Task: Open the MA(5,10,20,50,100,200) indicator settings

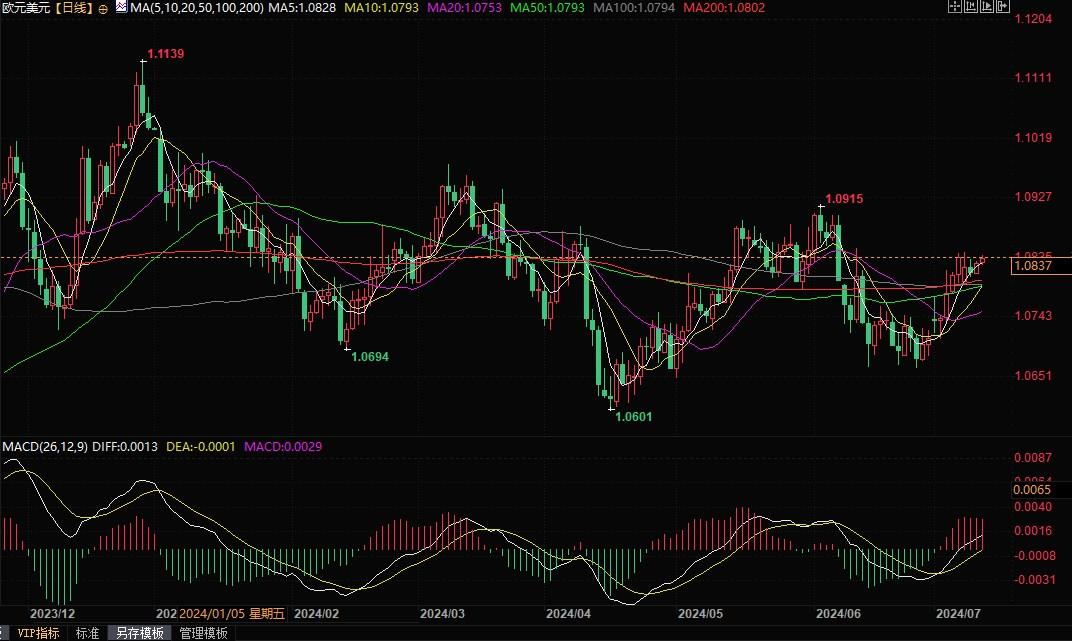Action: click(197, 8)
